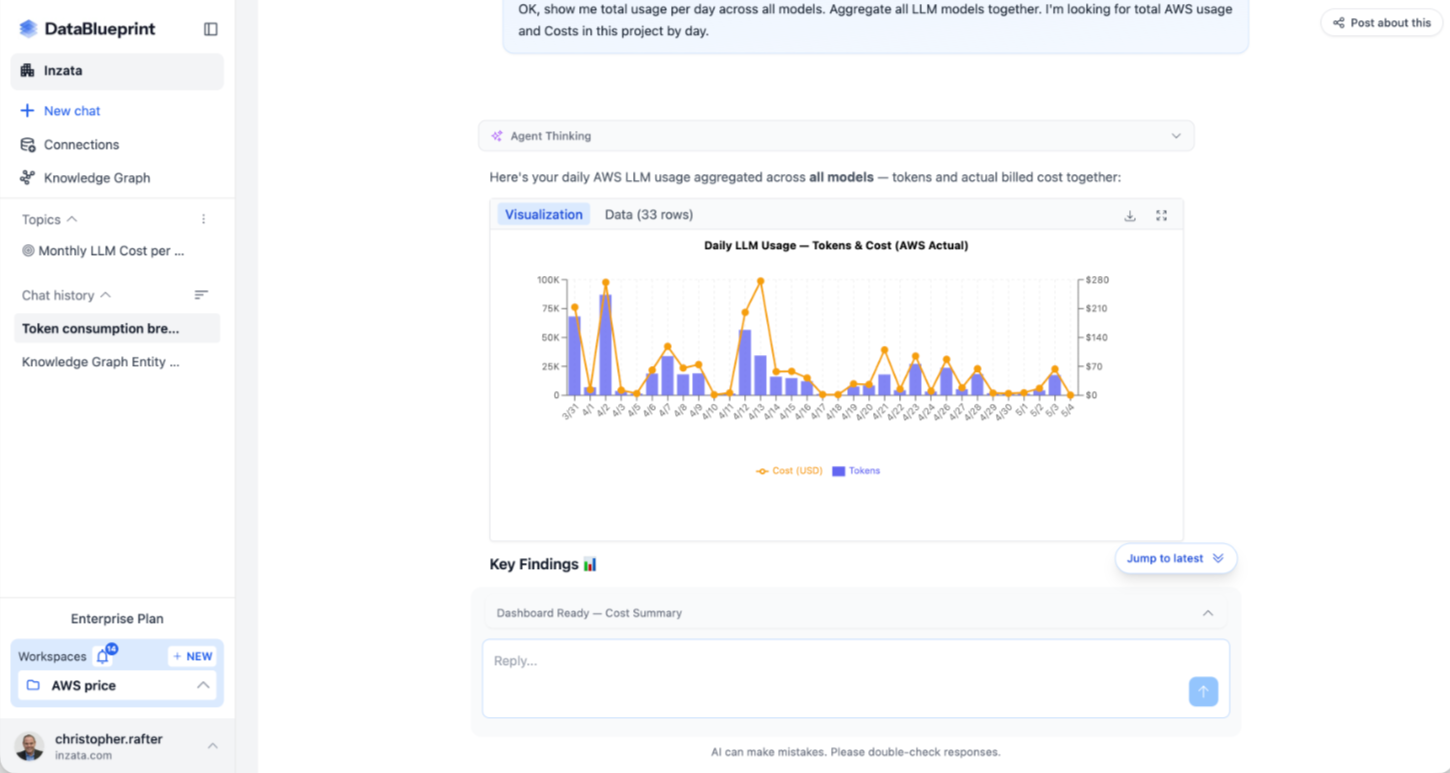The height and width of the screenshot is (773, 1450).
Task: Click the christopher.rafter profile avatar
Action: coord(30,746)
